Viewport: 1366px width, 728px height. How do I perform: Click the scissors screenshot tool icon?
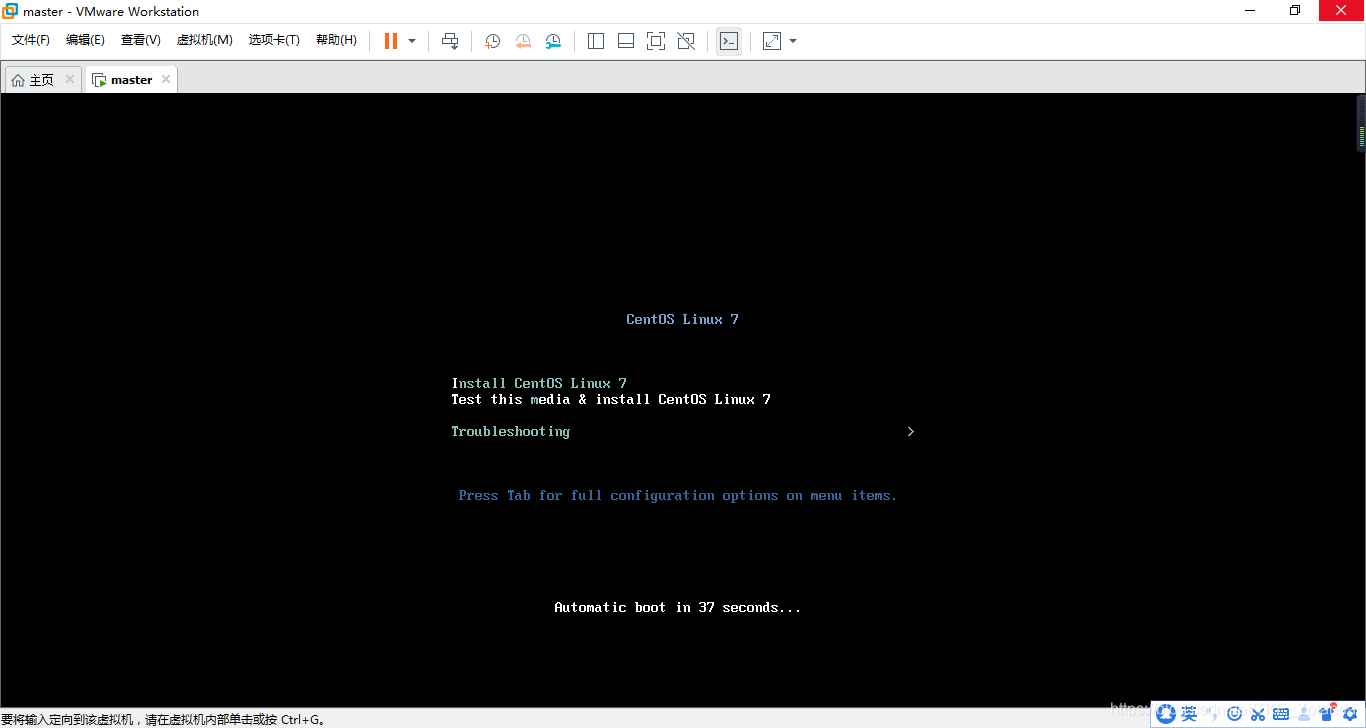1258,713
